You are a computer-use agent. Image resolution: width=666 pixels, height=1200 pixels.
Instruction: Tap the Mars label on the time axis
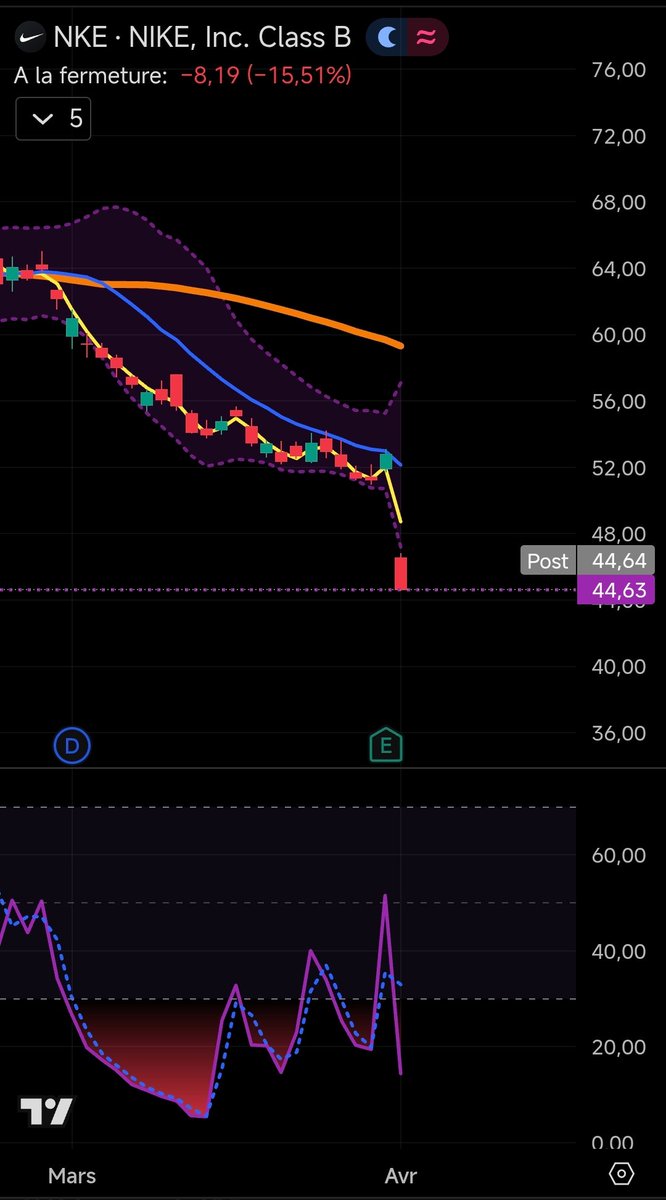click(x=73, y=1174)
